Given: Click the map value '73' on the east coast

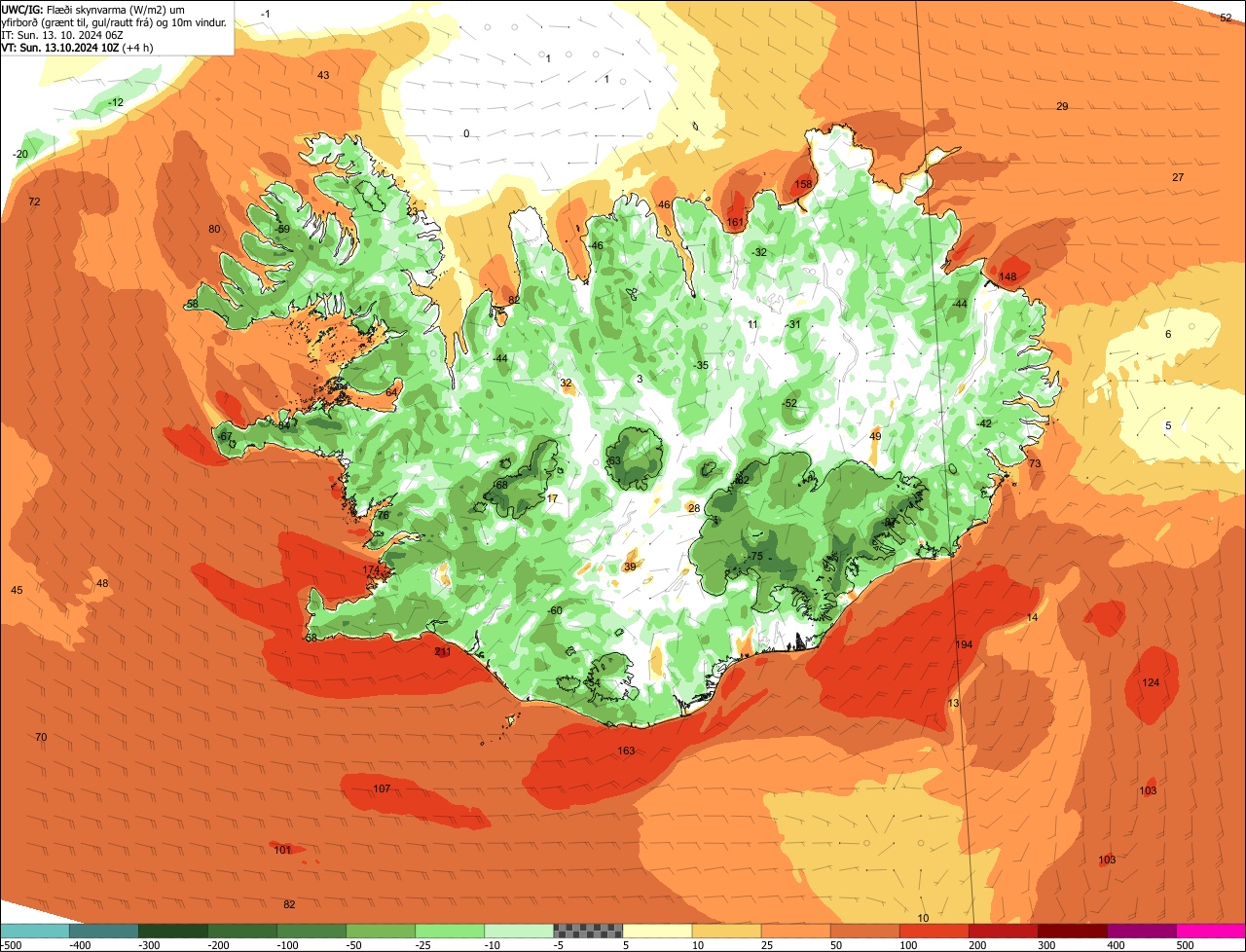Looking at the screenshot, I should [1035, 463].
